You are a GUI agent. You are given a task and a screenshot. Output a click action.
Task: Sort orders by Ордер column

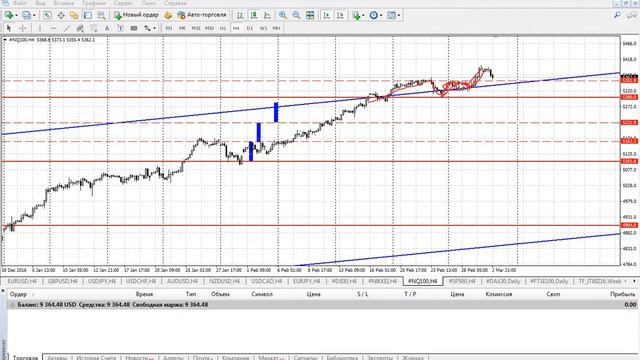pos(18,294)
